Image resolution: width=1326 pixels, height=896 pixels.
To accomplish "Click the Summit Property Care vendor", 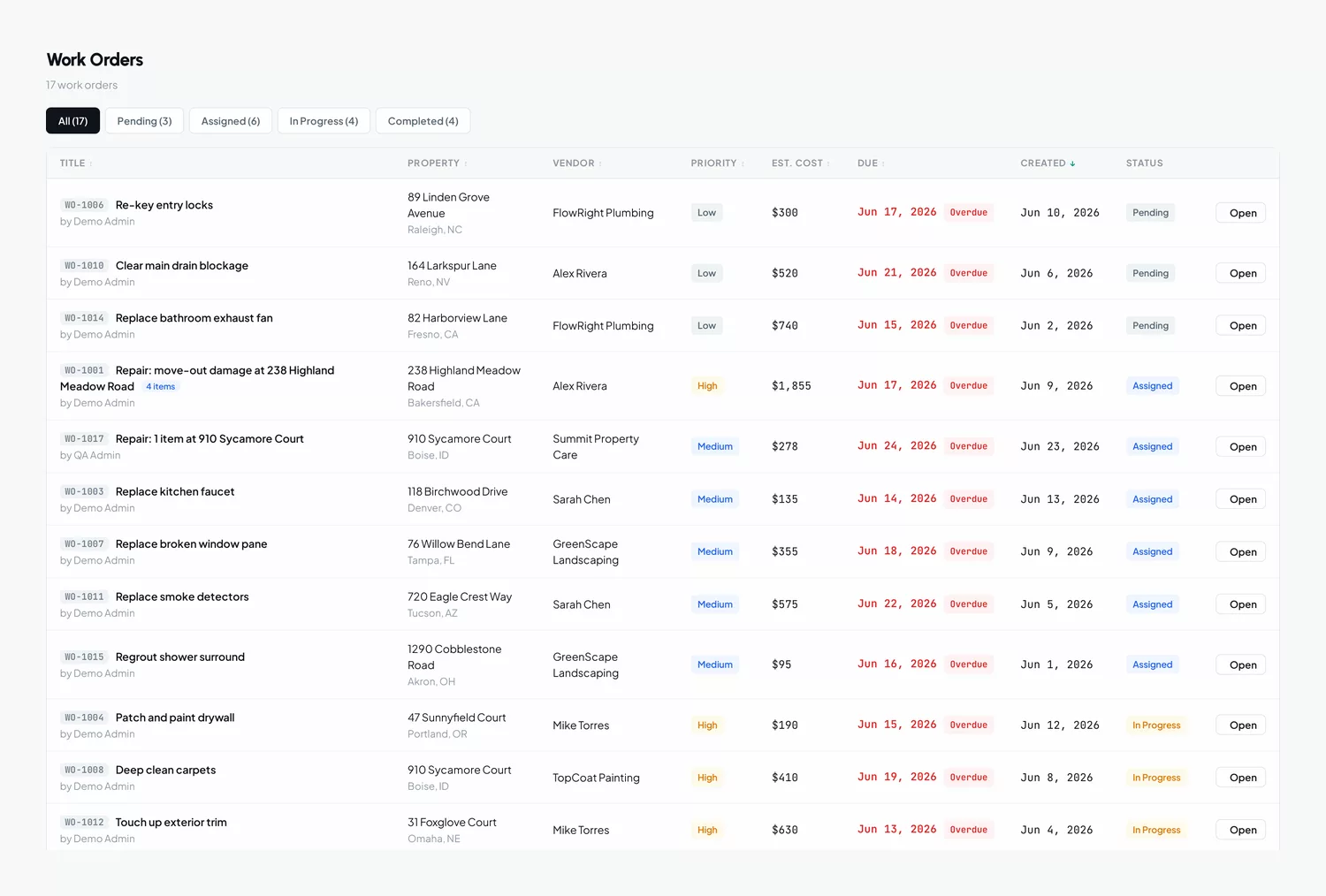I will click(596, 447).
